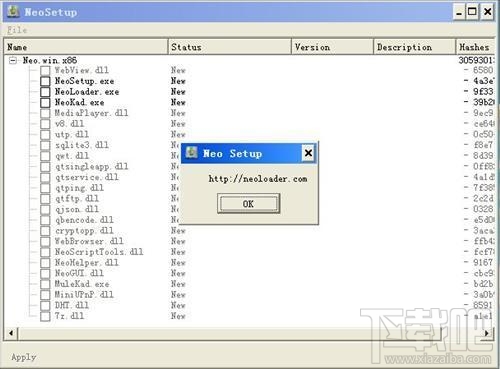Check the qwt.dll checkbox
Image resolution: width=500 pixels, height=369 pixels.
[x=45, y=156]
